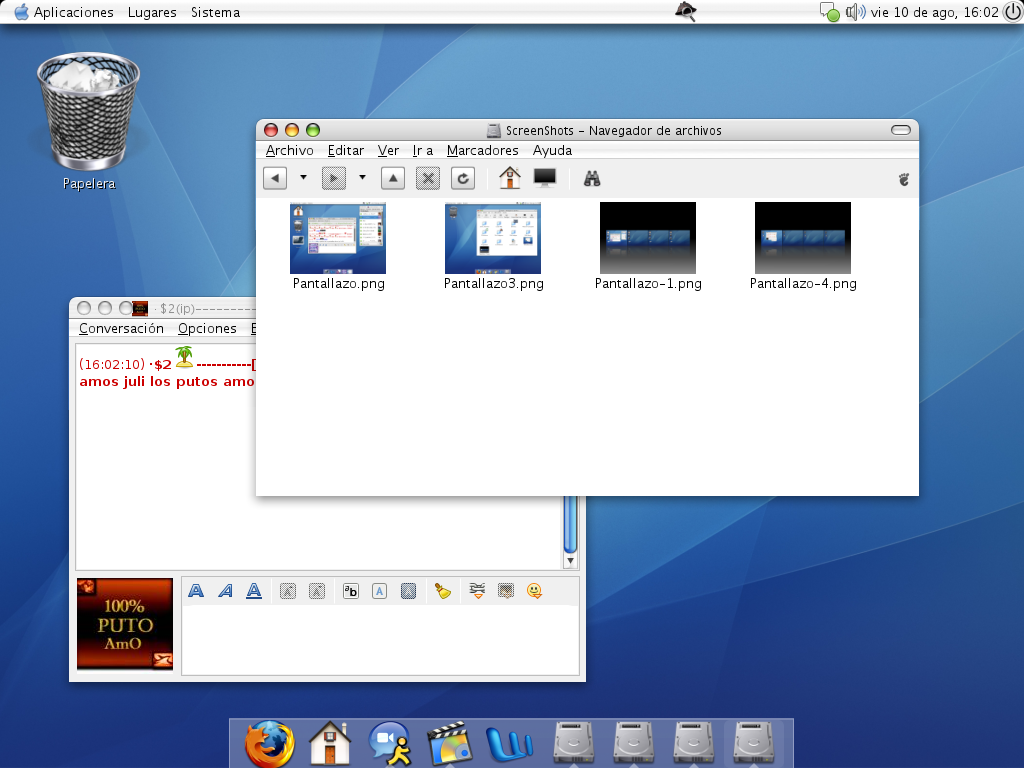The image size is (1024, 768).
Task: Click the hat icon in top panel
Action: click(685, 11)
